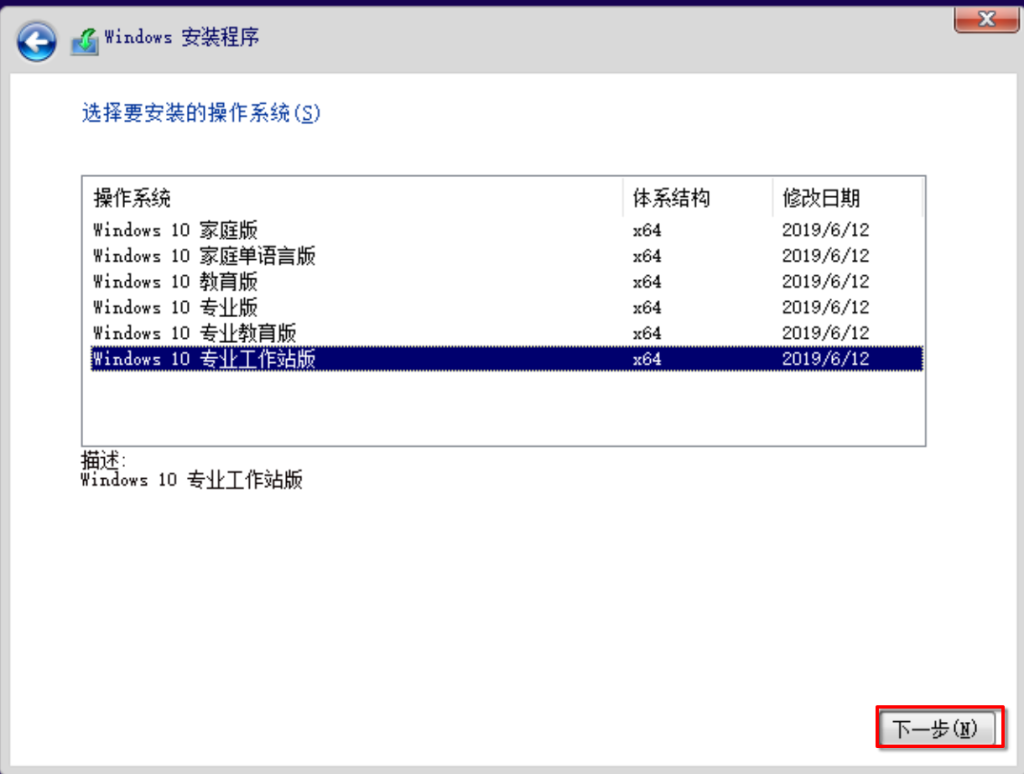Click the 操作系统 column header
Viewport: 1024px width, 774px height.
[x=132, y=198]
